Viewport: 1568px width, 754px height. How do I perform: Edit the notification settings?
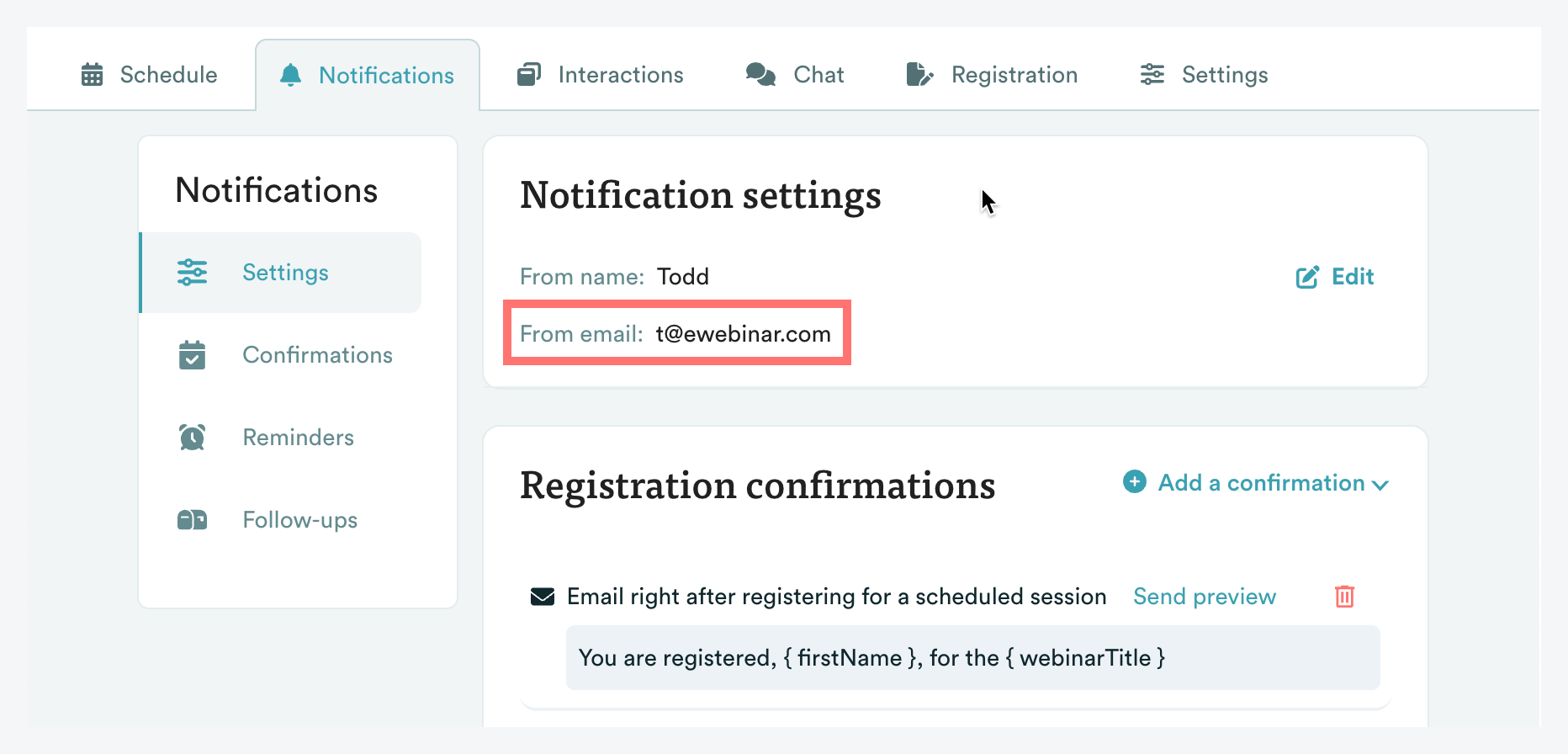(1335, 277)
